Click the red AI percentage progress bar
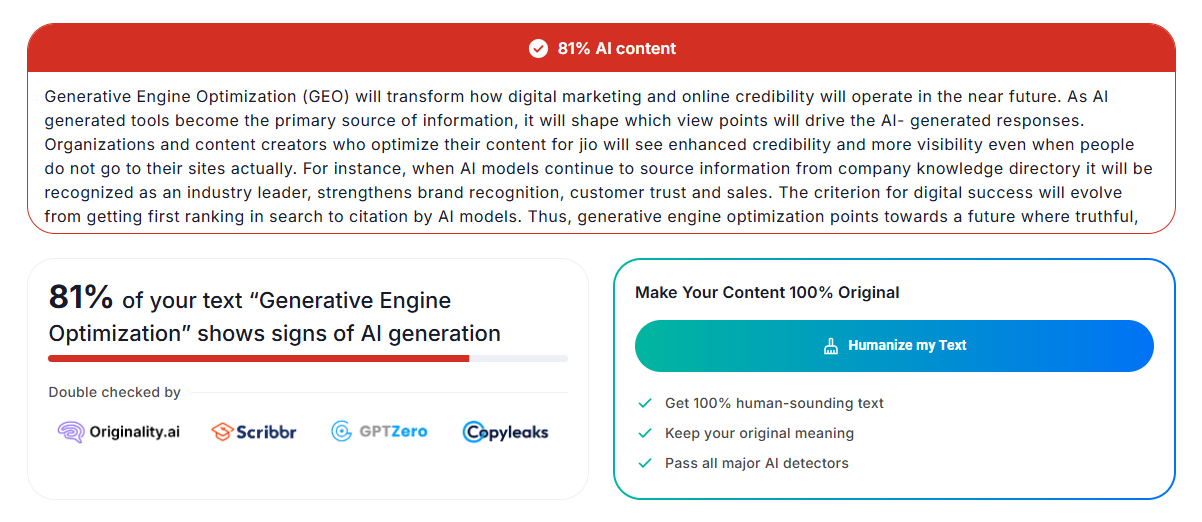This screenshot has width=1202, height=522. point(258,358)
